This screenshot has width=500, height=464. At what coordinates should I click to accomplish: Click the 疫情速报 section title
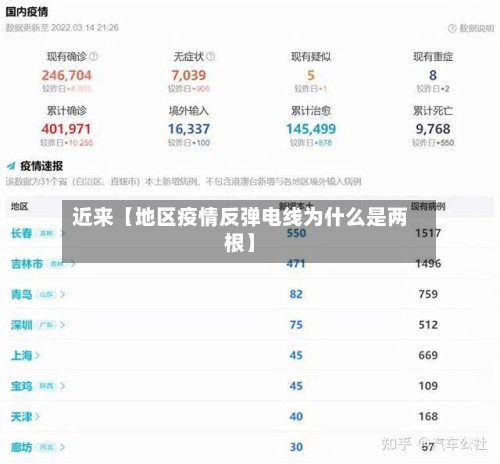click(42, 166)
